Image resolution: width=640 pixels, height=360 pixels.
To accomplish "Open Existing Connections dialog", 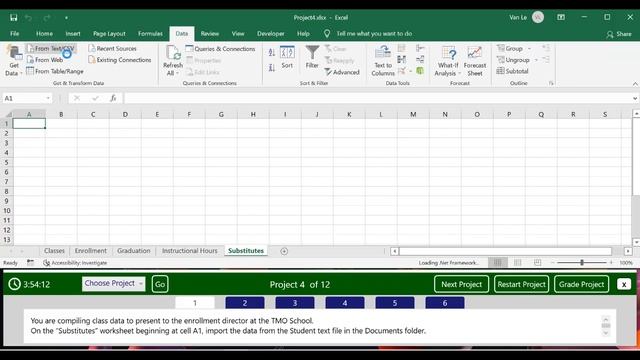I will [120, 60].
